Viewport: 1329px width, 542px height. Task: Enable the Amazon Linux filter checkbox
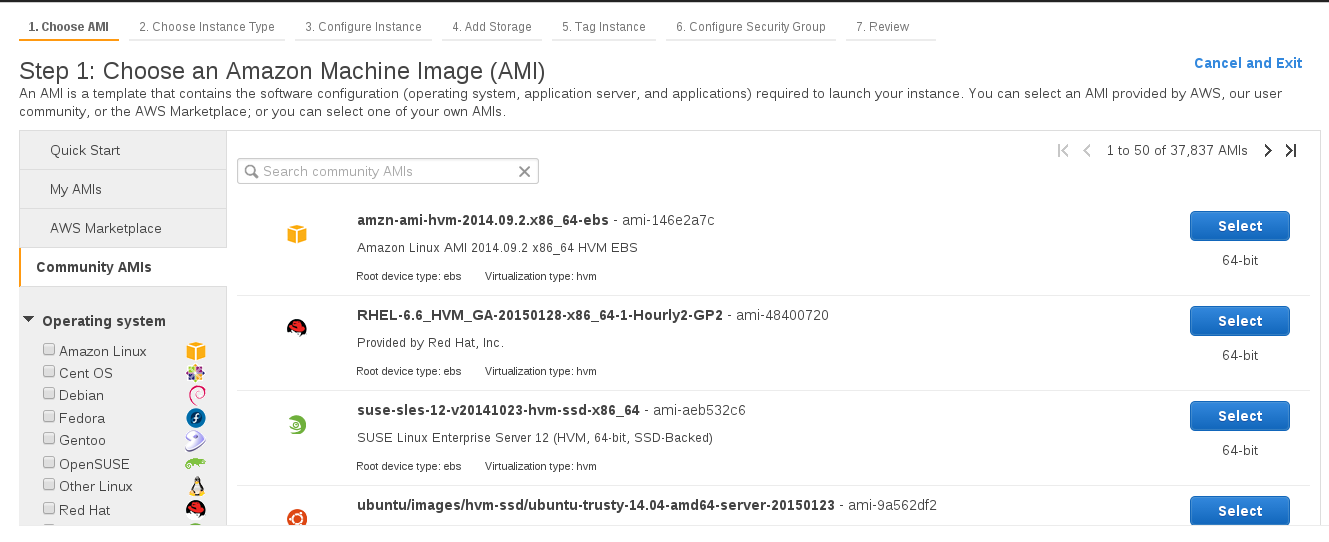[x=49, y=350]
